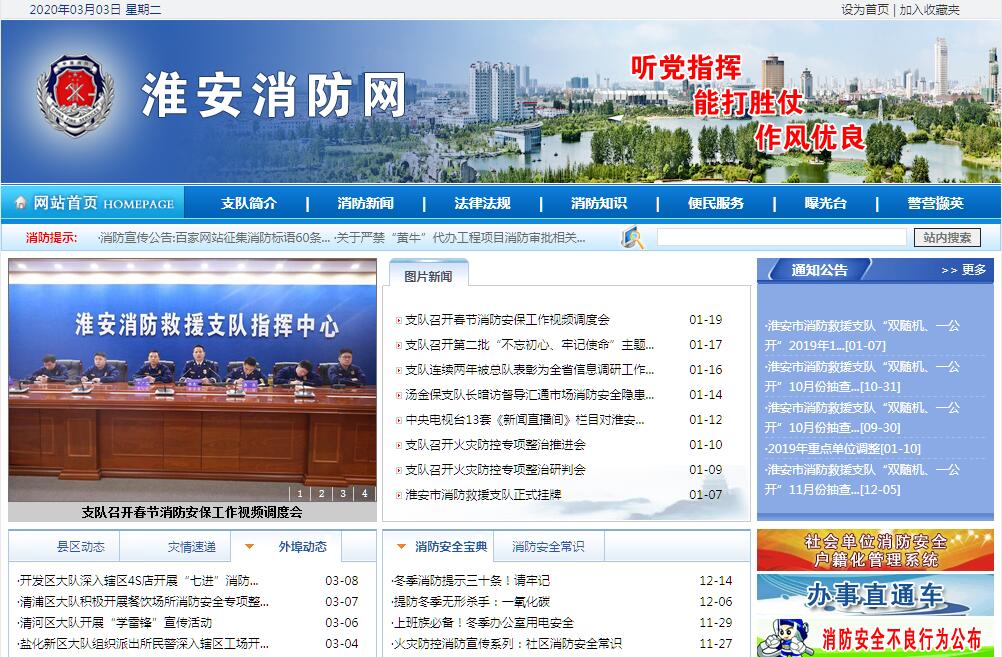Image resolution: width=1002 pixels, height=657 pixels.
Task: Click the magnifying glass search icon
Action: [x=633, y=238]
